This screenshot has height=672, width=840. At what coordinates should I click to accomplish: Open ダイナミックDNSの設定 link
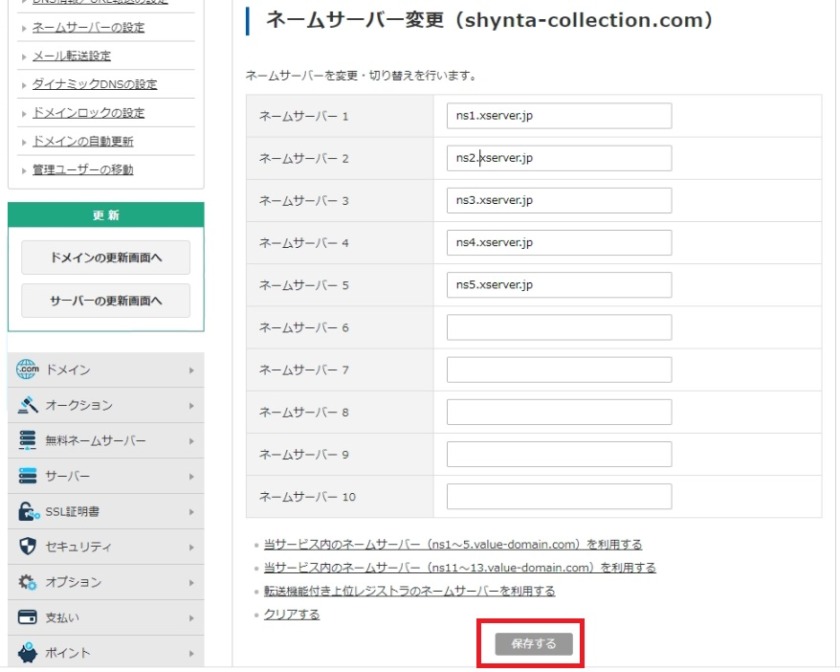(95, 84)
